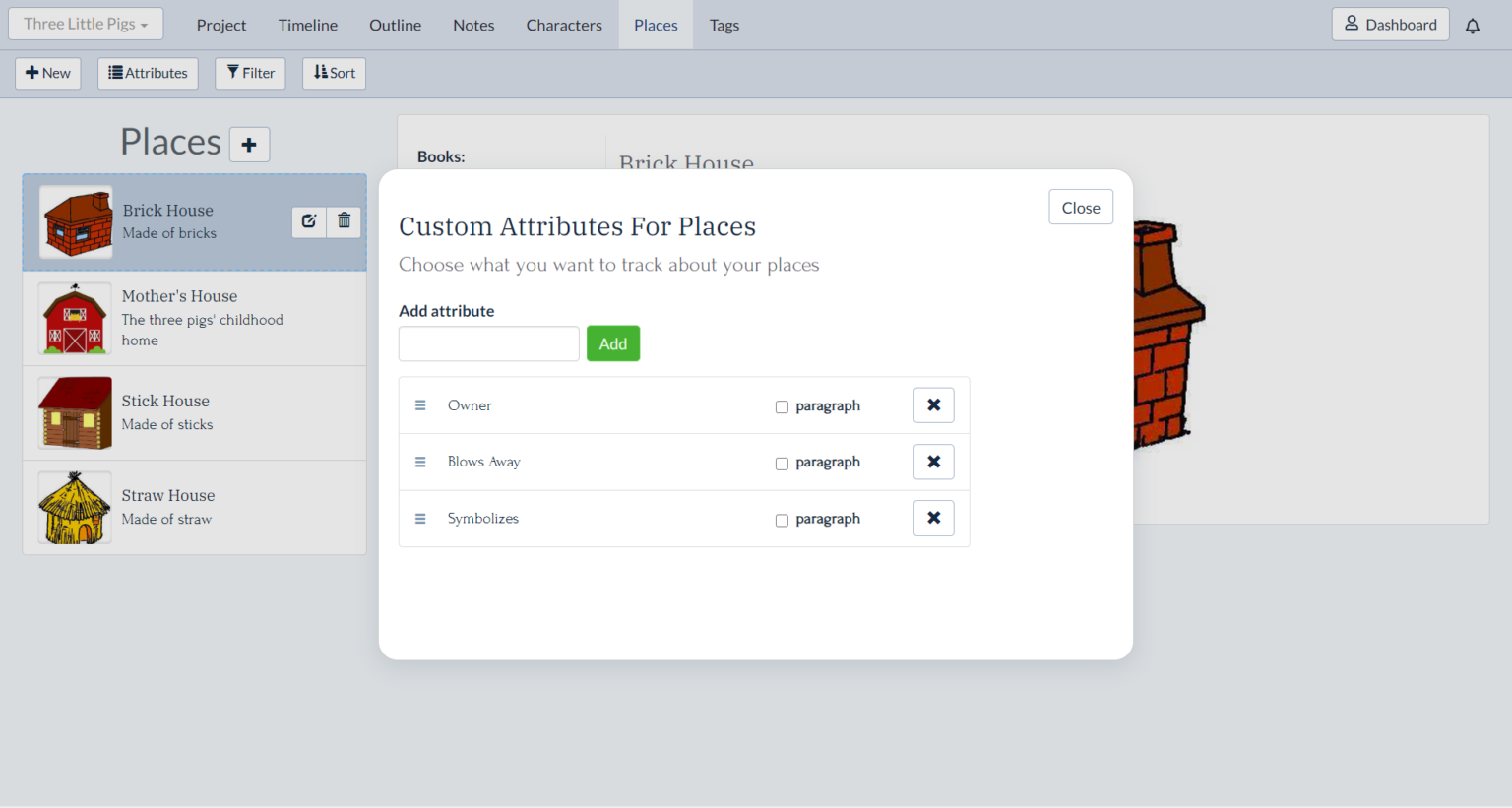Screen dimensions: 1512x808
Task: Focus the Add attribute text field
Action: 488,343
